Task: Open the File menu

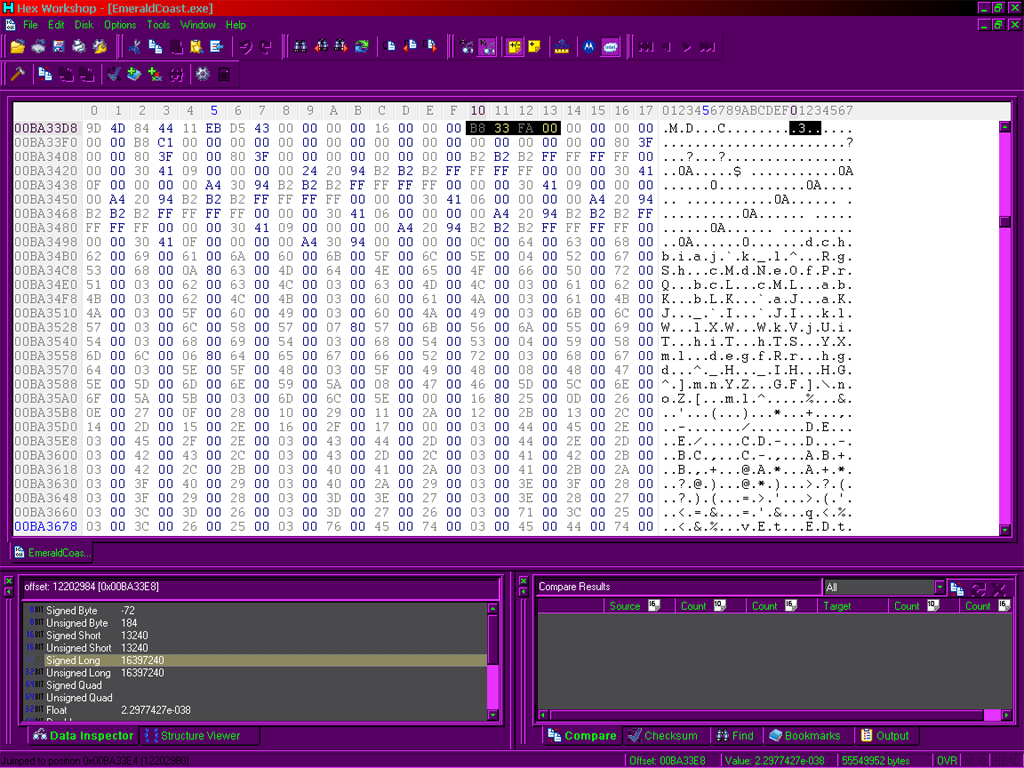Action: point(31,25)
